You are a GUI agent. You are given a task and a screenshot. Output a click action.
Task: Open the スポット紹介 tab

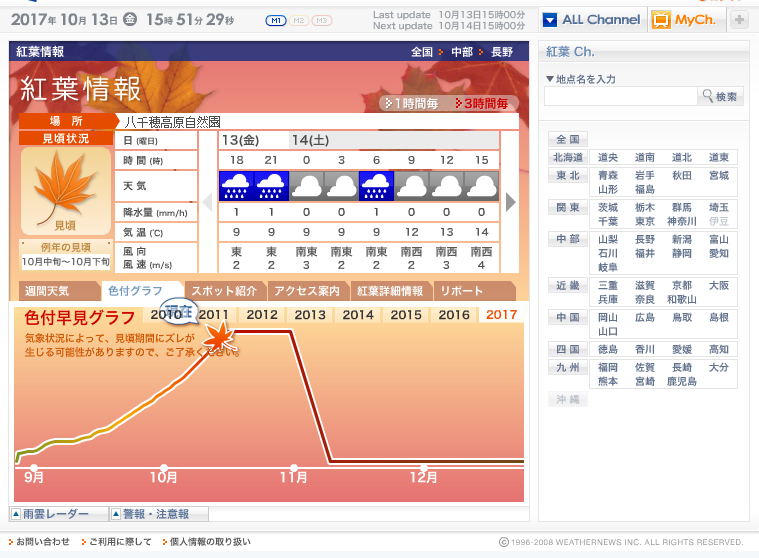tap(224, 291)
